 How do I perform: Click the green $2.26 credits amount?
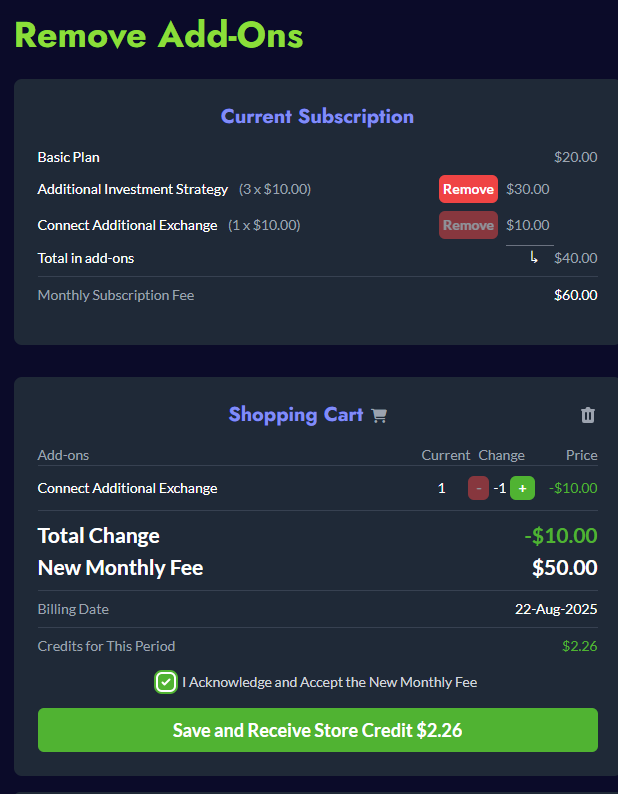coord(579,646)
